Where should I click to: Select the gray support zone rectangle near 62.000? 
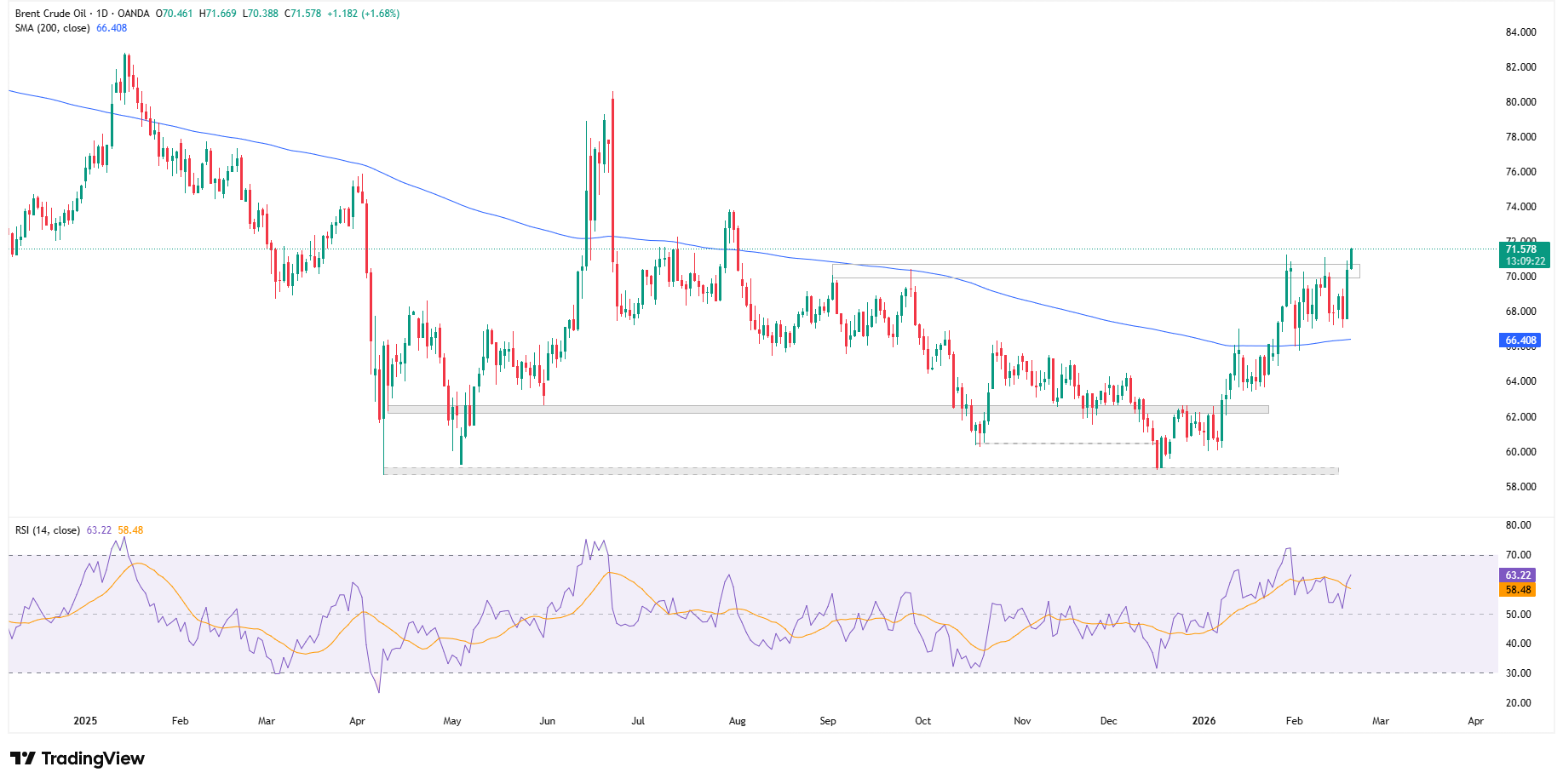[826, 409]
